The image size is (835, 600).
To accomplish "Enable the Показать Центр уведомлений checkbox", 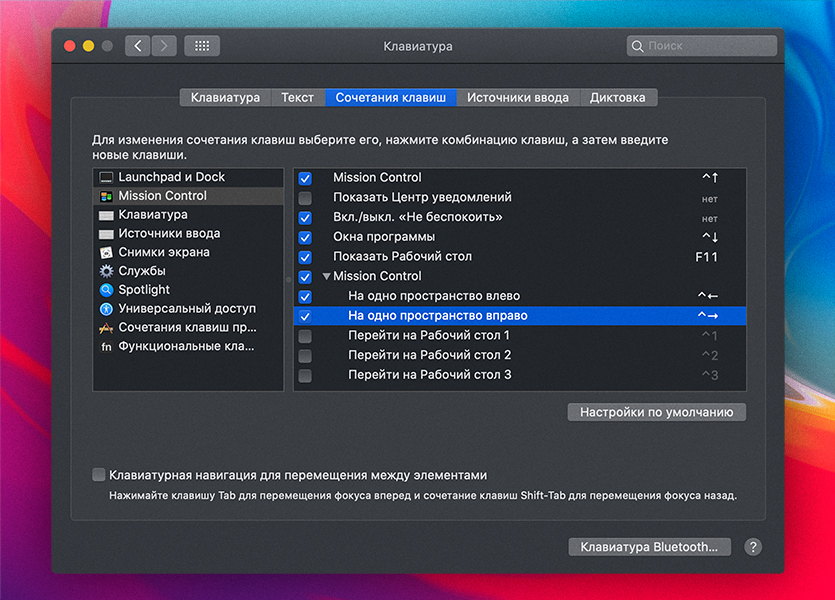I will click(x=305, y=198).
